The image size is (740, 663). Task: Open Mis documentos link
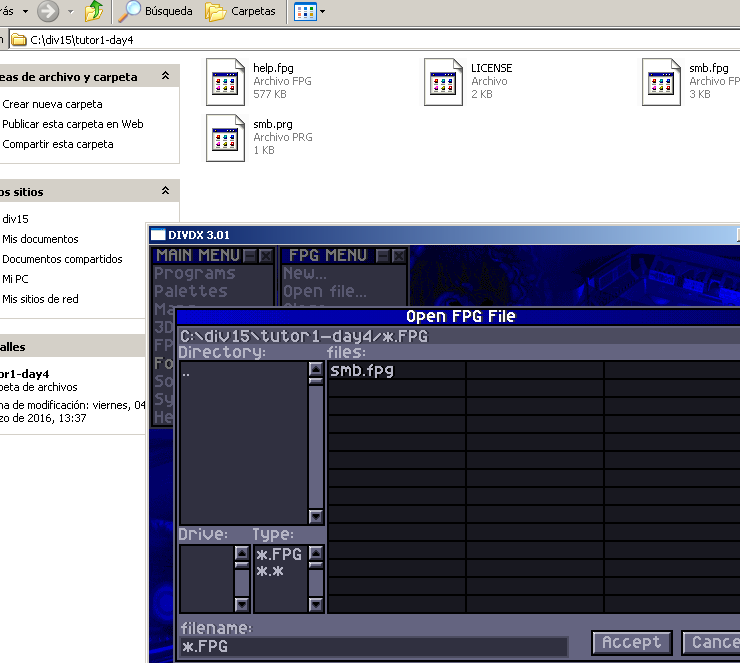pyautogui.click(x=40, y=239)
